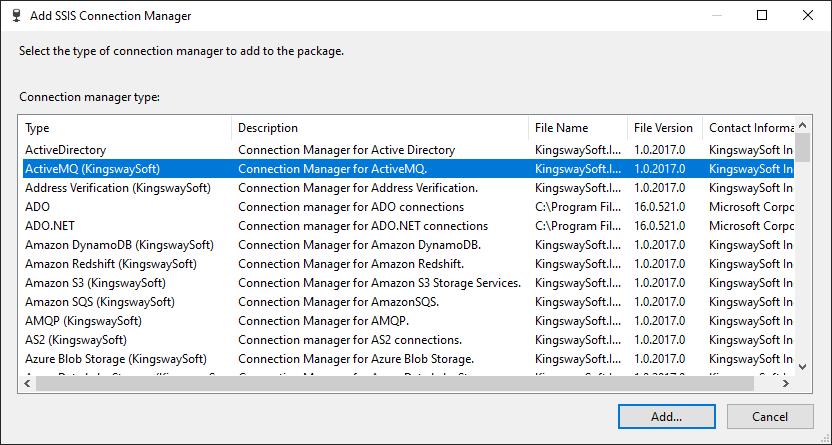Image resolution: width=832 pixels, height=445 pixels.
Task: Click the horizontal scrollbar thumb
Action: [395, 383]
